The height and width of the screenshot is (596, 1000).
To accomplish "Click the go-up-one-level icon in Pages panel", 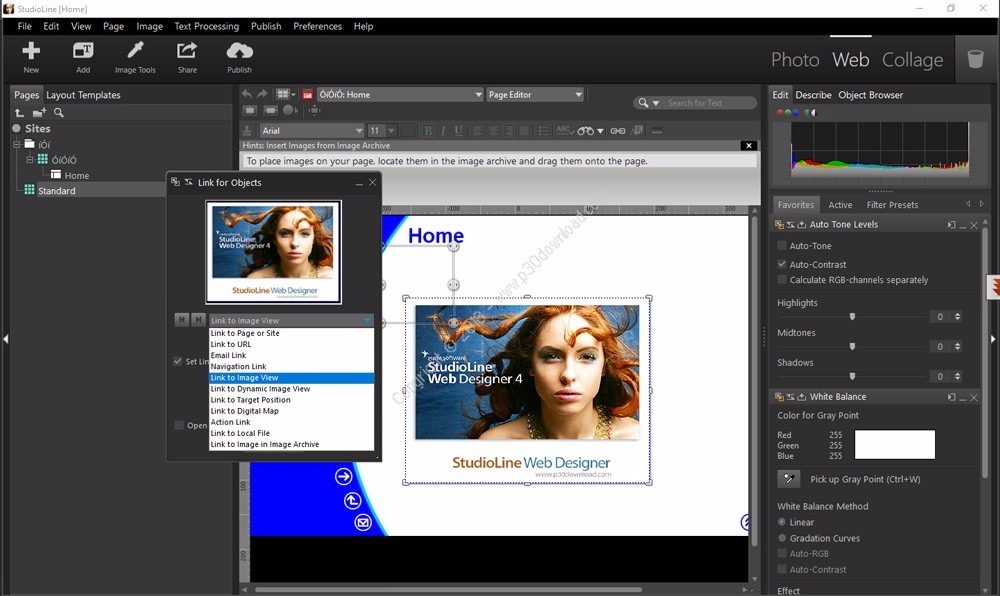I will tap(20, 113).
